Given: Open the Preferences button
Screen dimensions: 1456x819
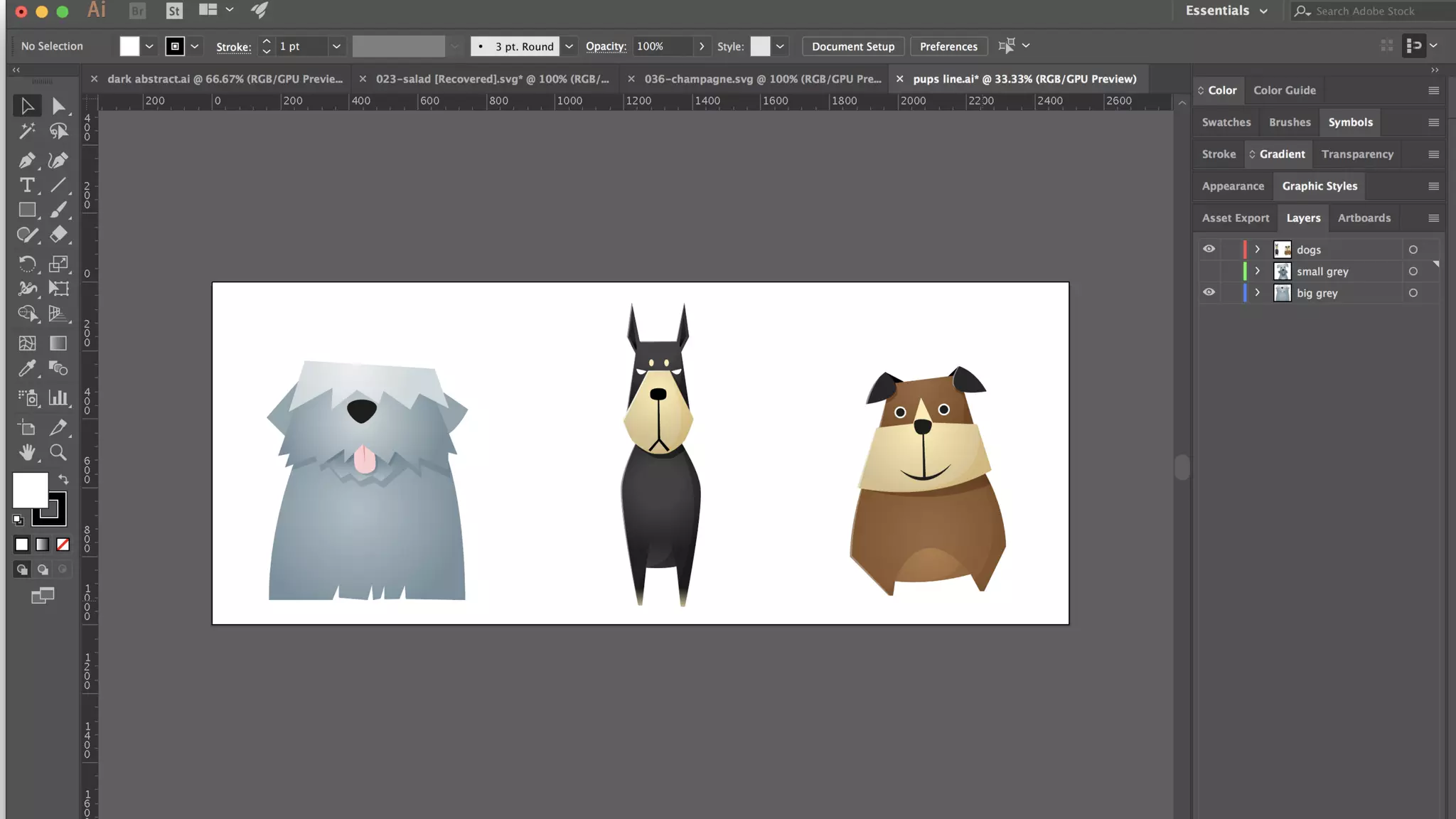Looking at the screenshot, I should [948, 46].
